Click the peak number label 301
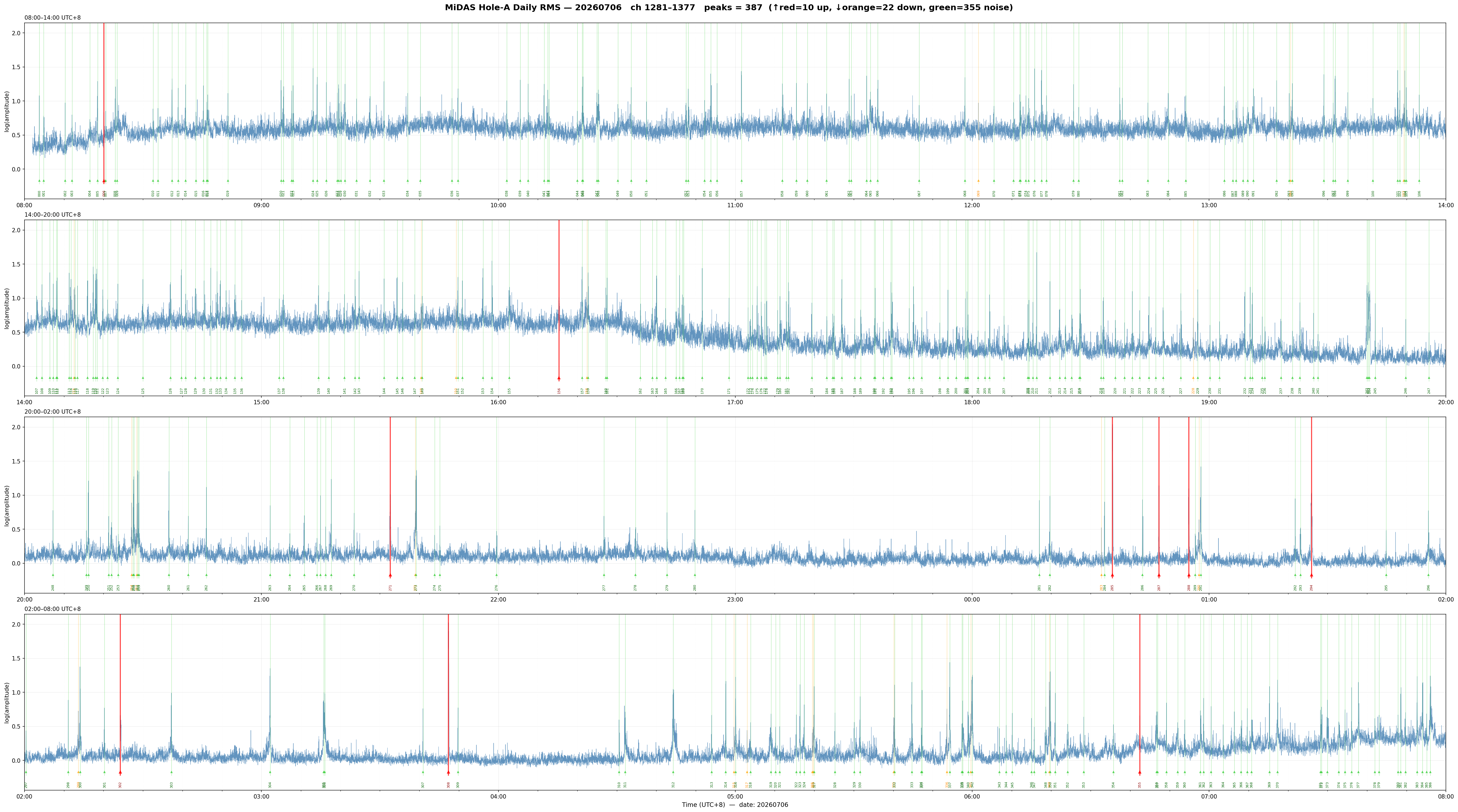 pos(105,785)
